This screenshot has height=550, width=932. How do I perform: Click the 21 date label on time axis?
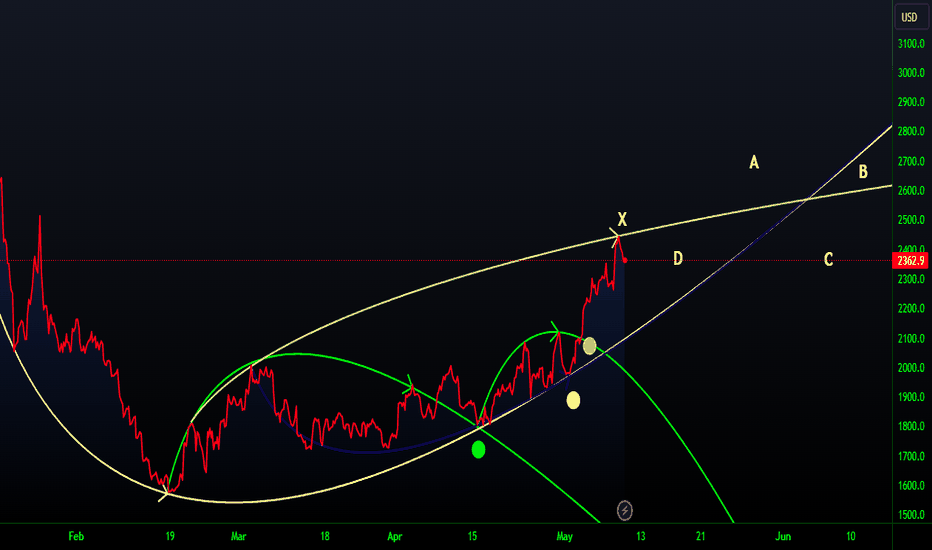700,536
